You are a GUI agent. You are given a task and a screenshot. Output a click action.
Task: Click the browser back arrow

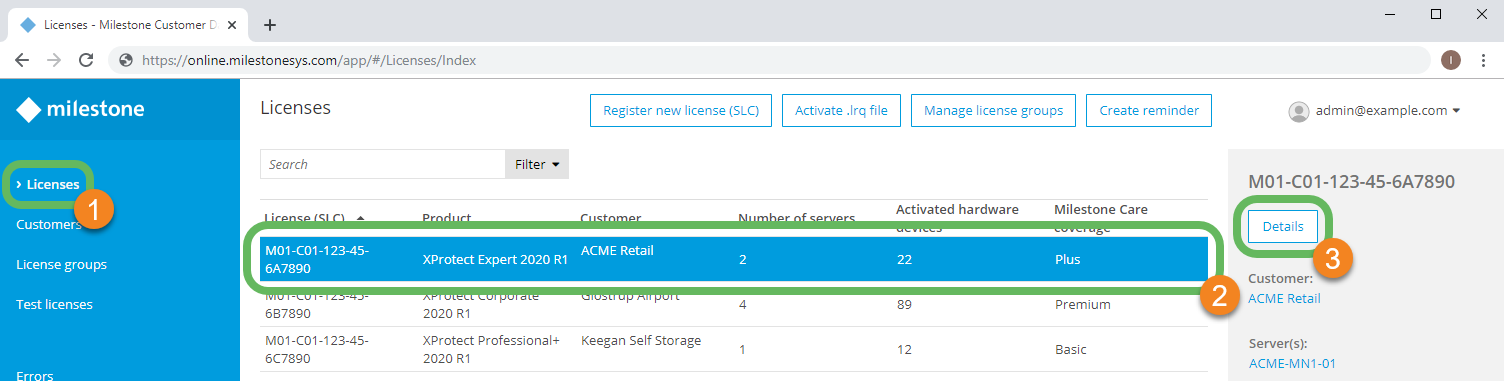tap(22, 60)
